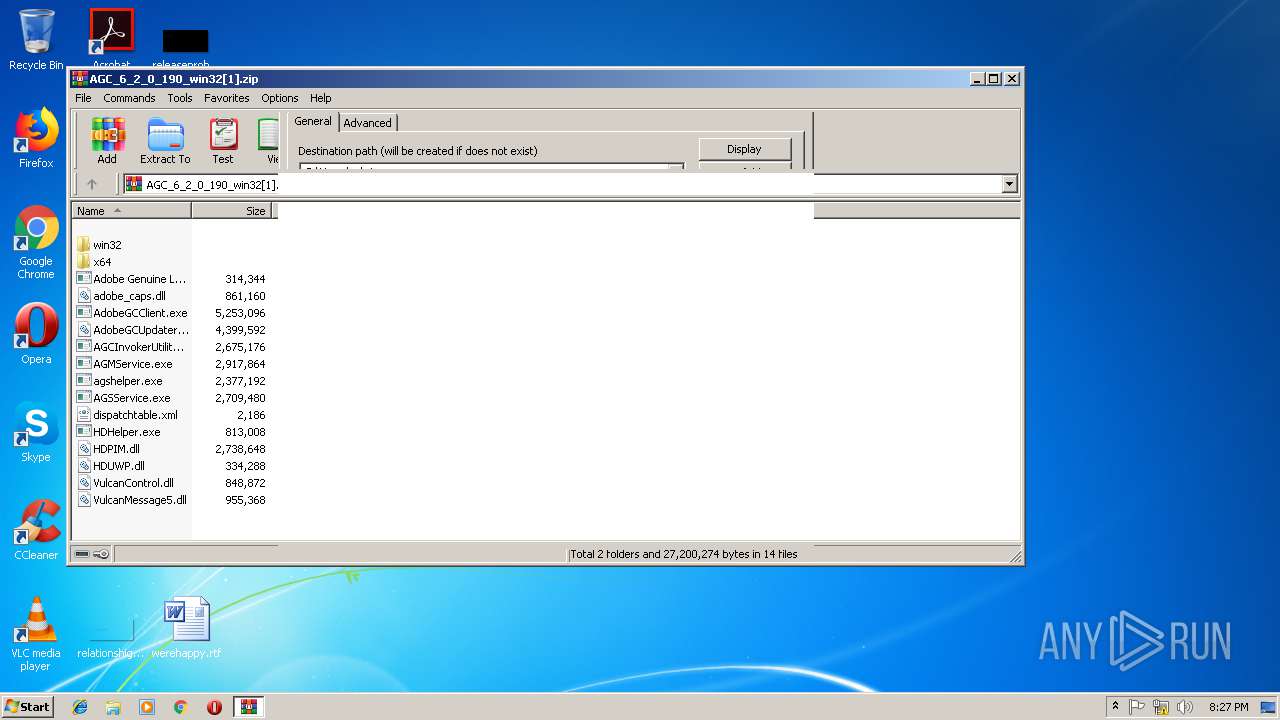Viewport: 1280px width, 720px height.
Task: Open the Options menu
Action: (x=280, y=98)
